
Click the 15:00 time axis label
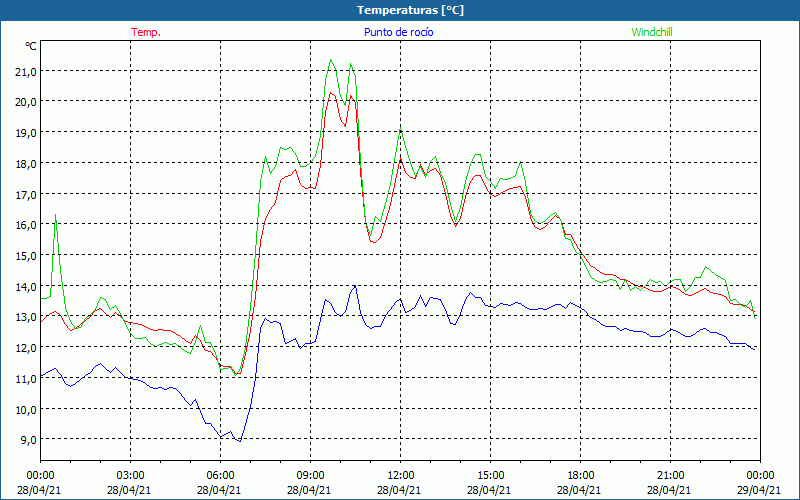490,476
